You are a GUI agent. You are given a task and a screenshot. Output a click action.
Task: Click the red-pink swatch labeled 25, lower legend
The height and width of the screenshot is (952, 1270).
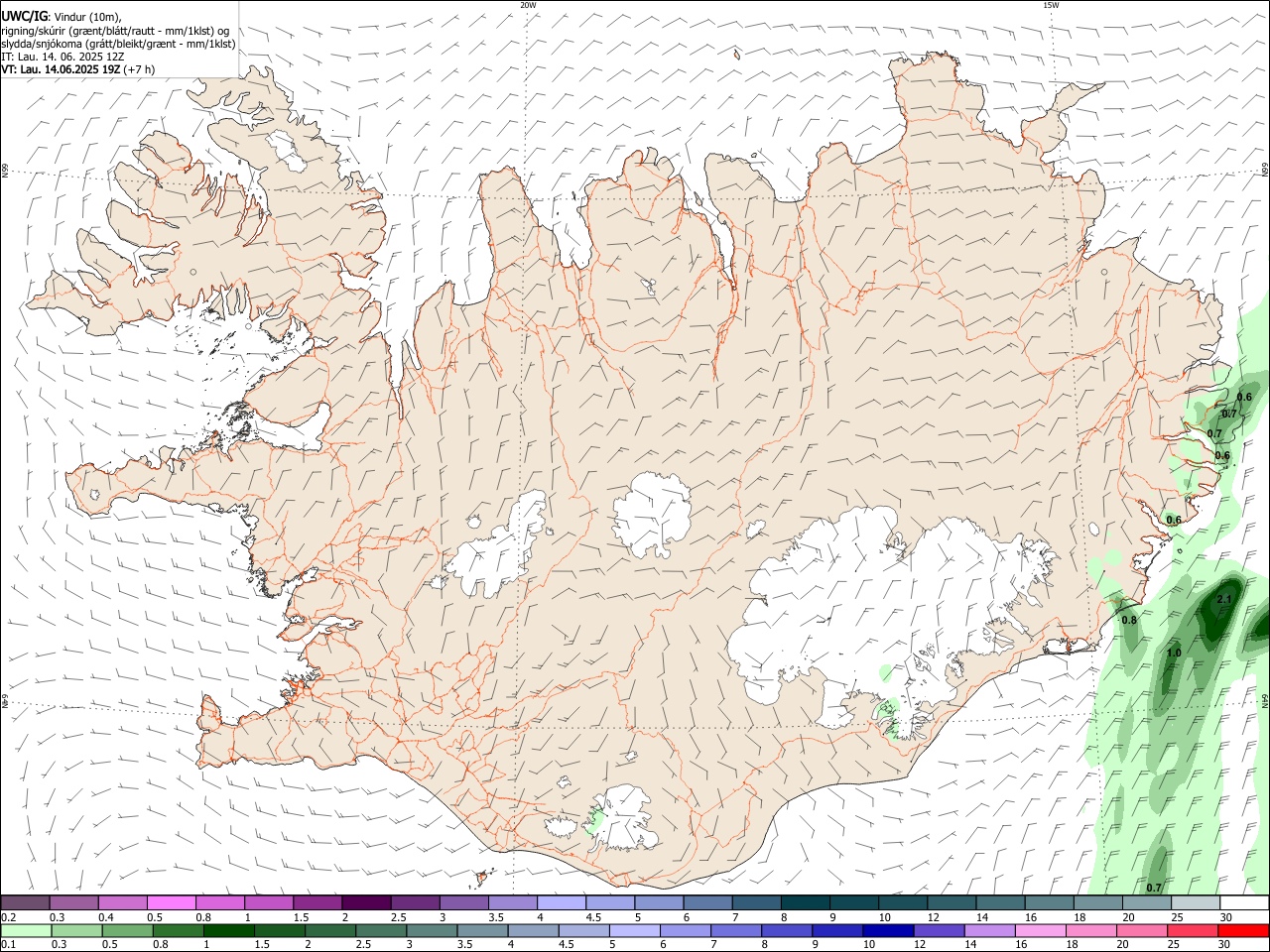coord(1193,931)
